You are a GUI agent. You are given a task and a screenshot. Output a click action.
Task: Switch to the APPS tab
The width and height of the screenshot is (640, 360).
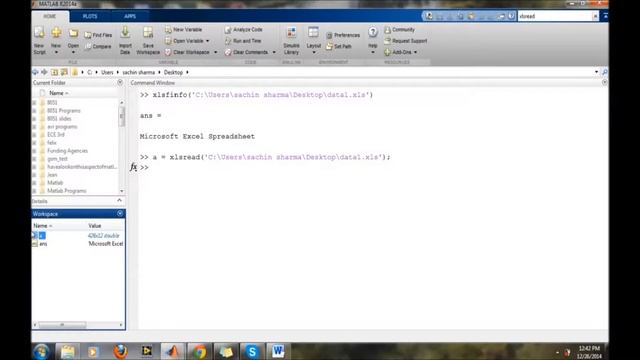coord(130,16)
